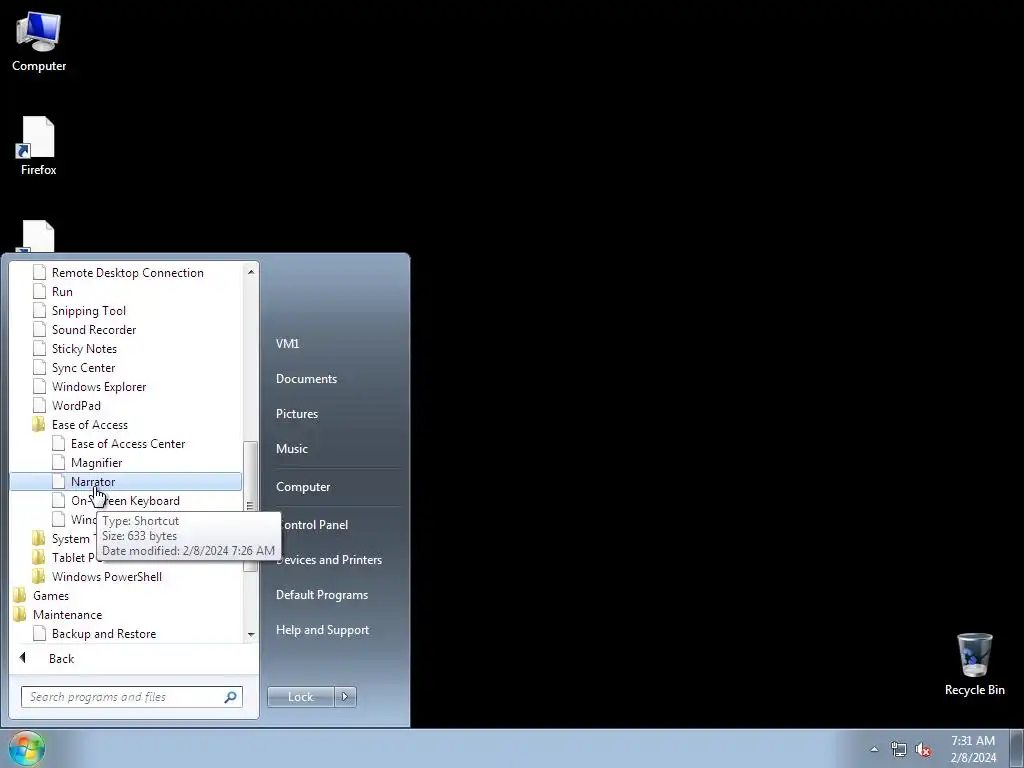Open Help and Support
Viewport: 1024px width, 768px height.
coord(322,630)
